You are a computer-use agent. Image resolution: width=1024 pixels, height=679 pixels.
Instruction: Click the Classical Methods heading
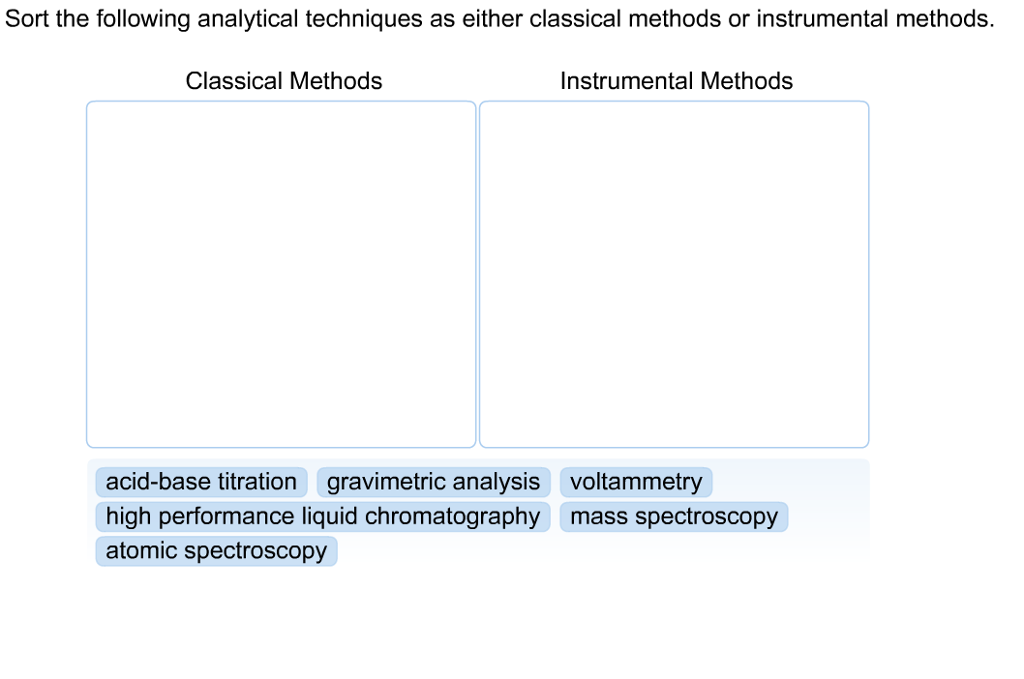click(x=283, y=81)
